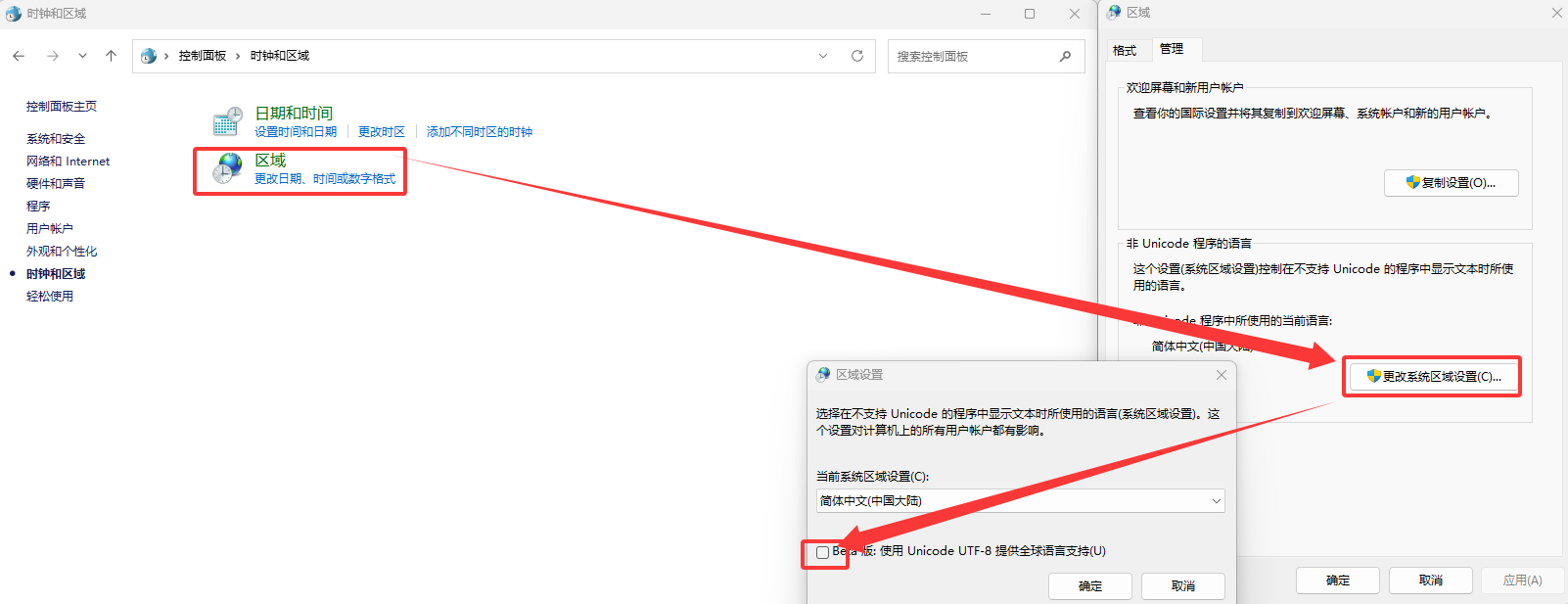This screenshot has height=604, width=1568.
Task: Maximize the 时钟和区域 window
Action: pyautogui.click(x=1030, y=14)
